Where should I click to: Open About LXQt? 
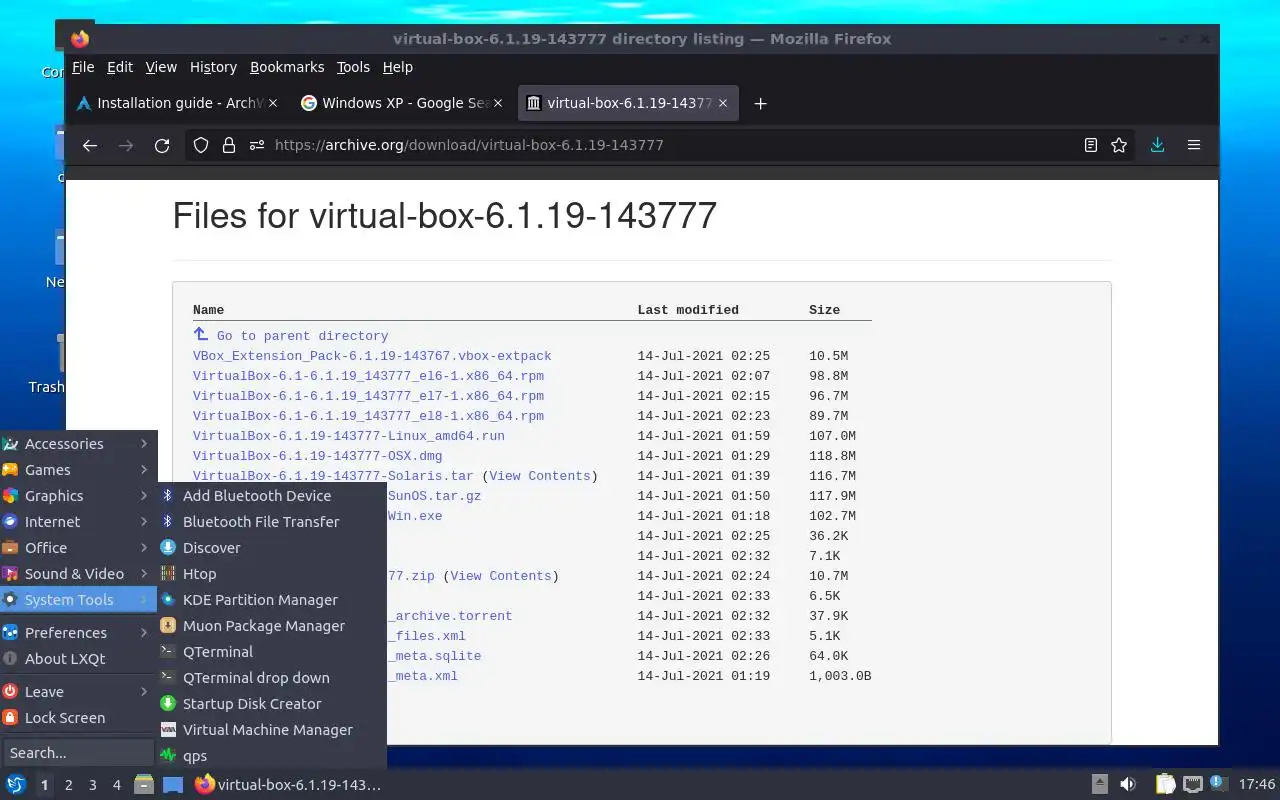click(78, 659)
